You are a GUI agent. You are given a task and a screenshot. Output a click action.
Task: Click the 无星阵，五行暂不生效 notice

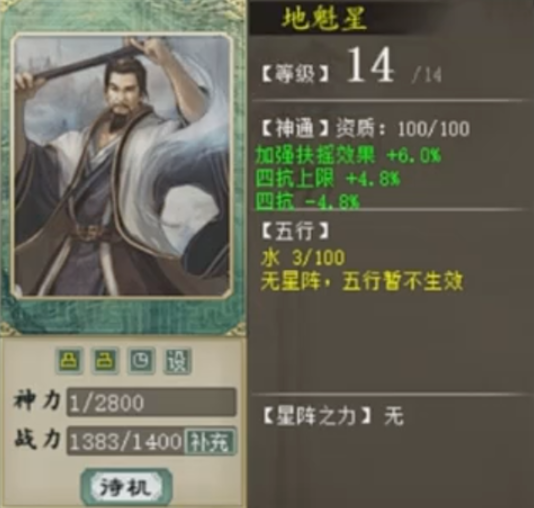362,282
